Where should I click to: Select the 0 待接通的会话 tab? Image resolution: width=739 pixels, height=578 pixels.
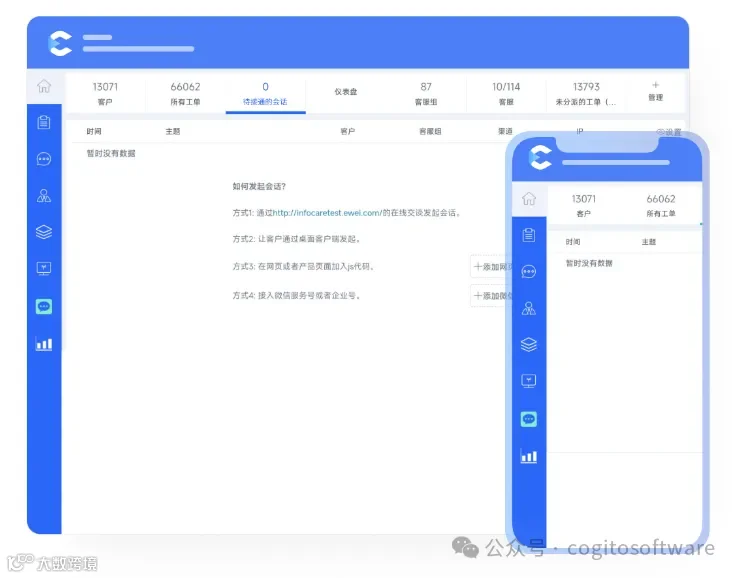(x=265, y=93)
